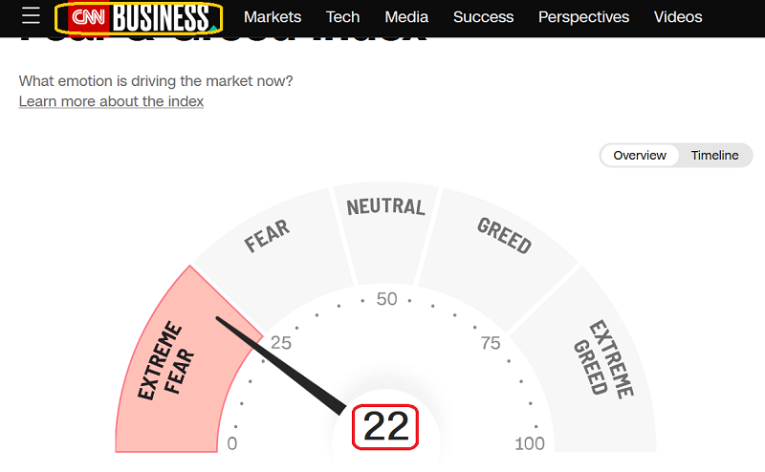
Task: Follow the 'Learn more about the index' link
Action: coord(111,102)
